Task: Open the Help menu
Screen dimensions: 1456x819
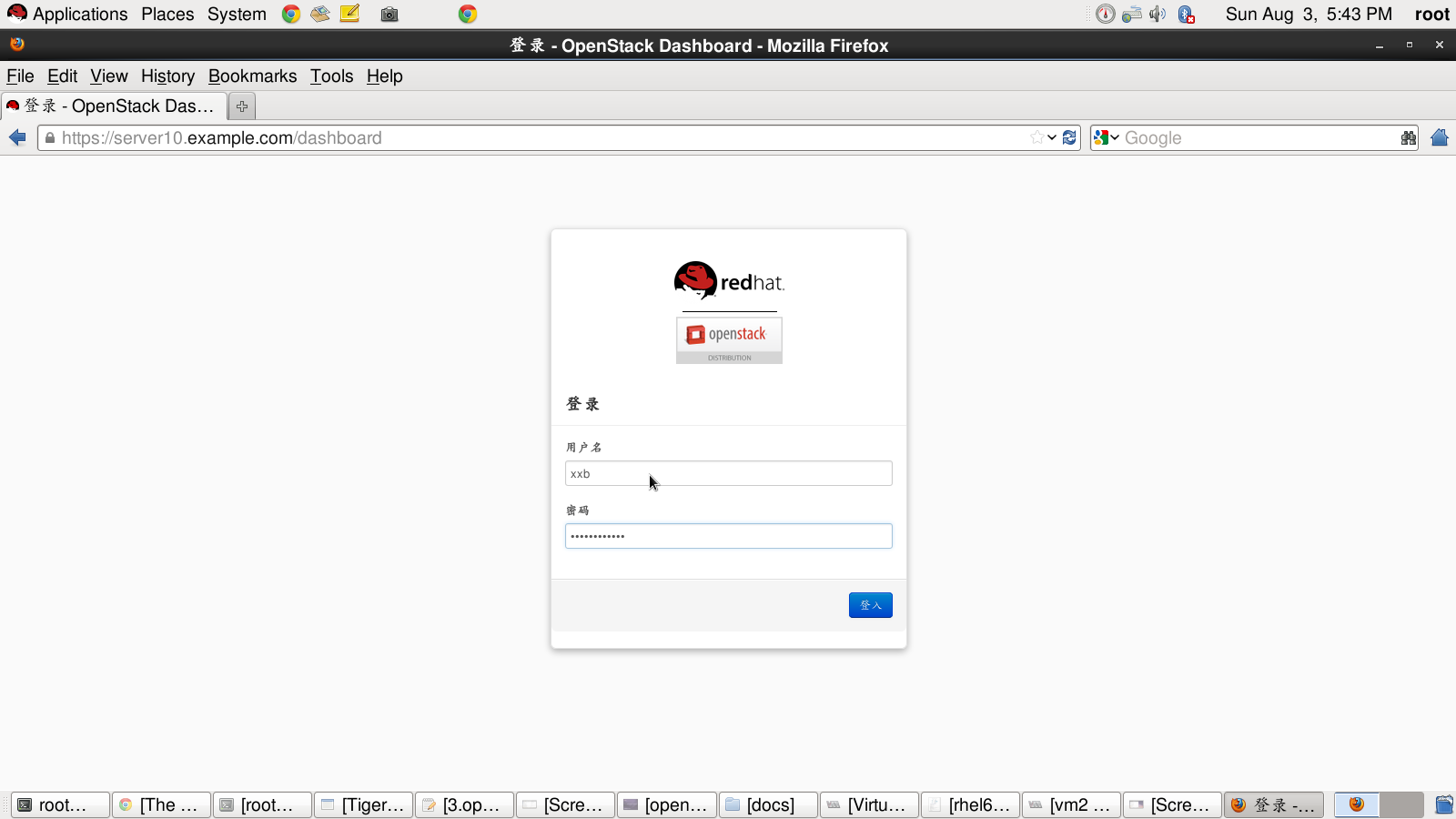Action: pos(385,76)
